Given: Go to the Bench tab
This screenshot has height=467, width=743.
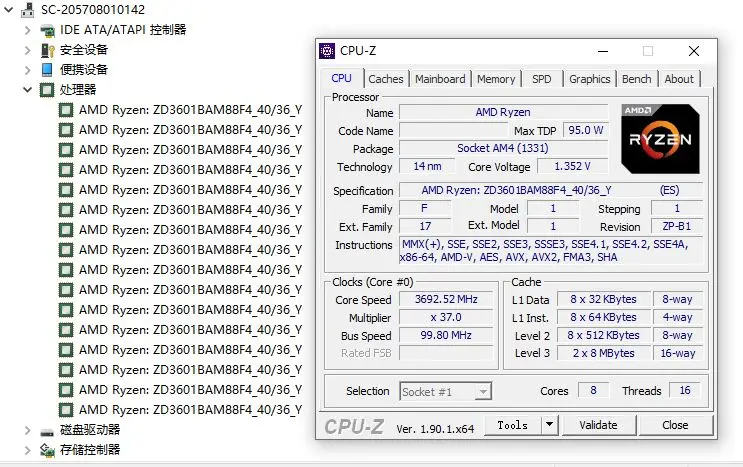Looking at the screenshot, I should coord(636,79).
